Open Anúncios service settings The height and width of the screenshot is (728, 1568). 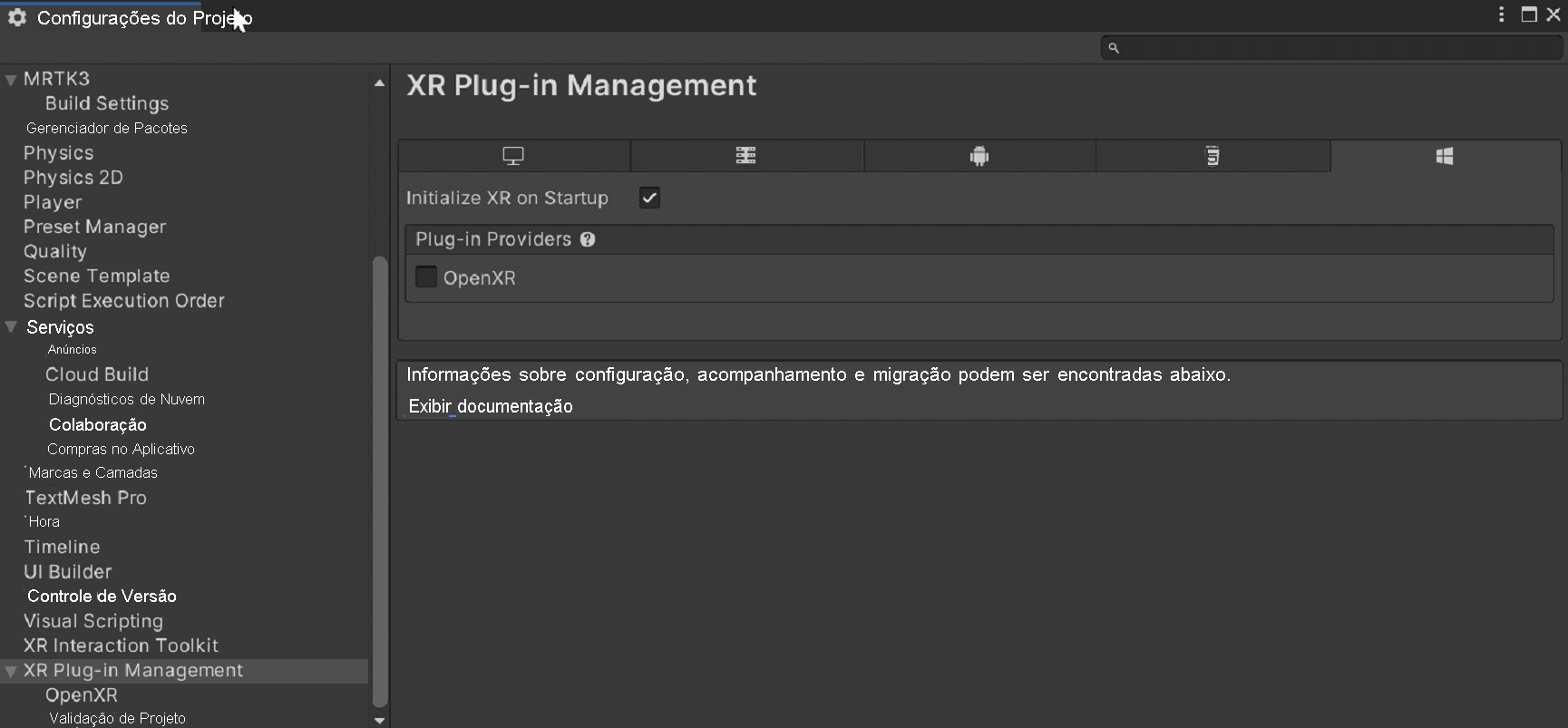click(x=73, y=349)
